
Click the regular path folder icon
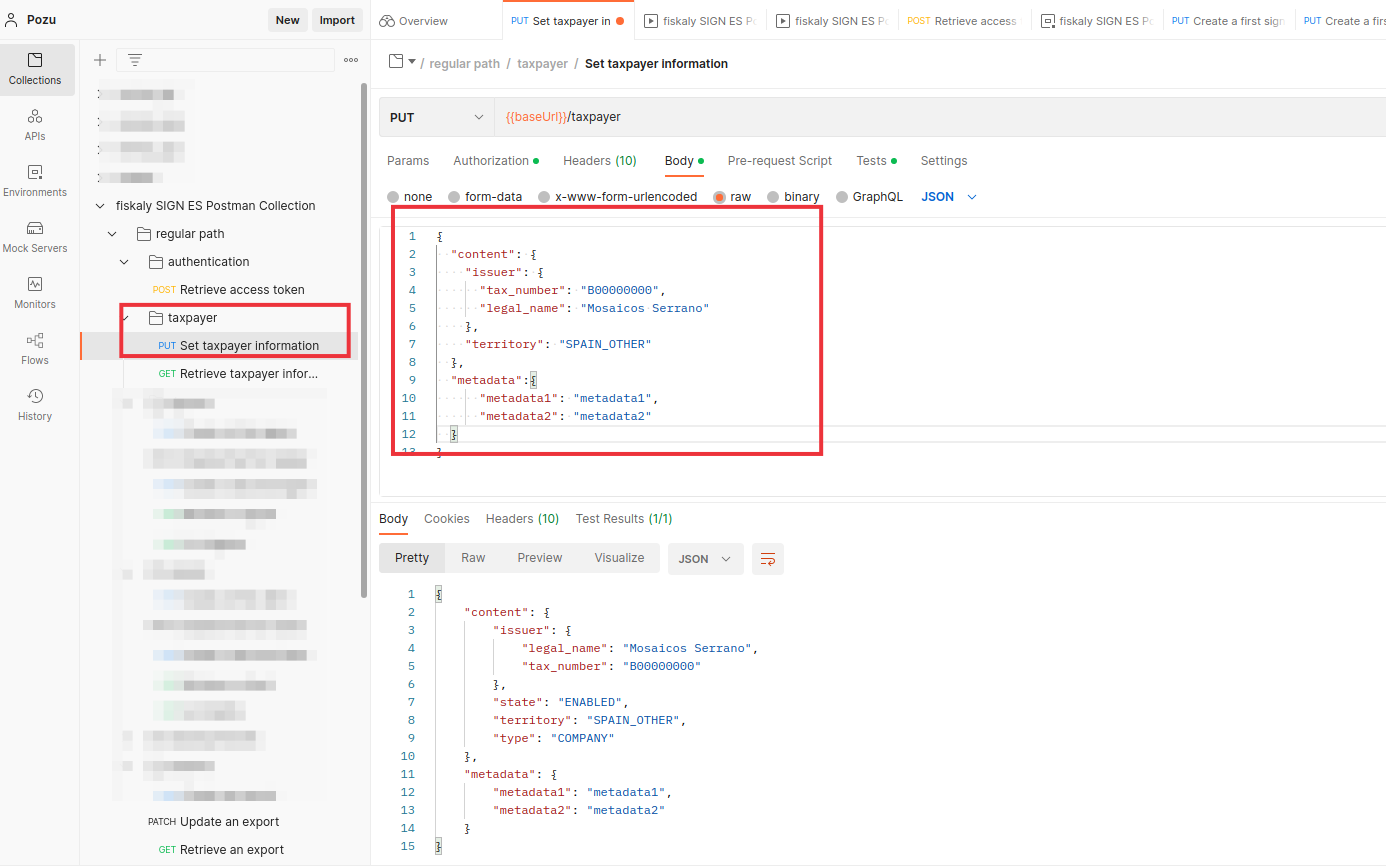coord(143,234)
